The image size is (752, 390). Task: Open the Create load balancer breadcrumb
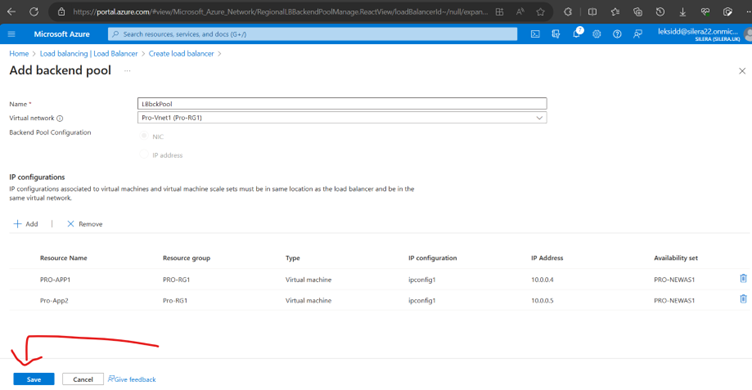[181, 54]
